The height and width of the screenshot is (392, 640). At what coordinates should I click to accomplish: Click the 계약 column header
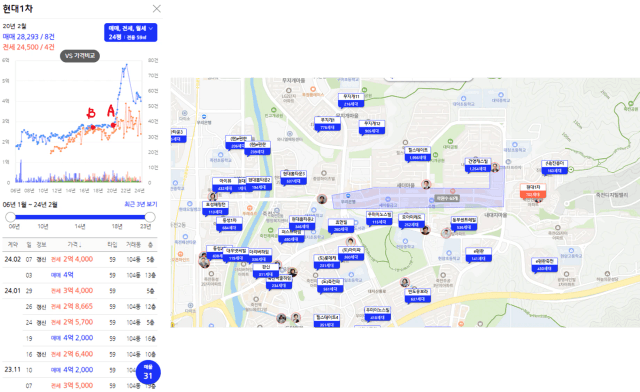pyautogui.click(x=13, y=245)
